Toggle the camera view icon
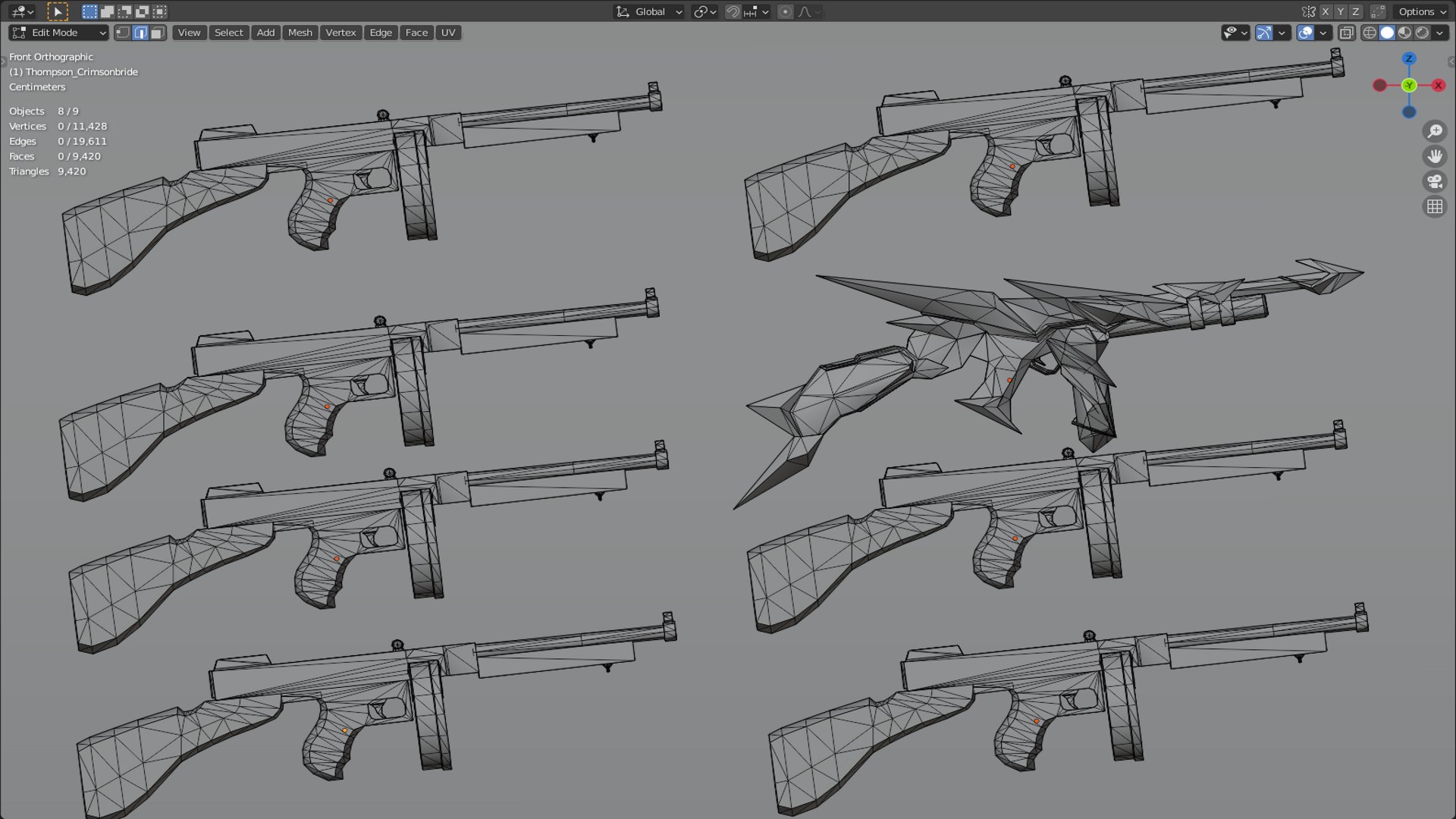 [1435, 181]
